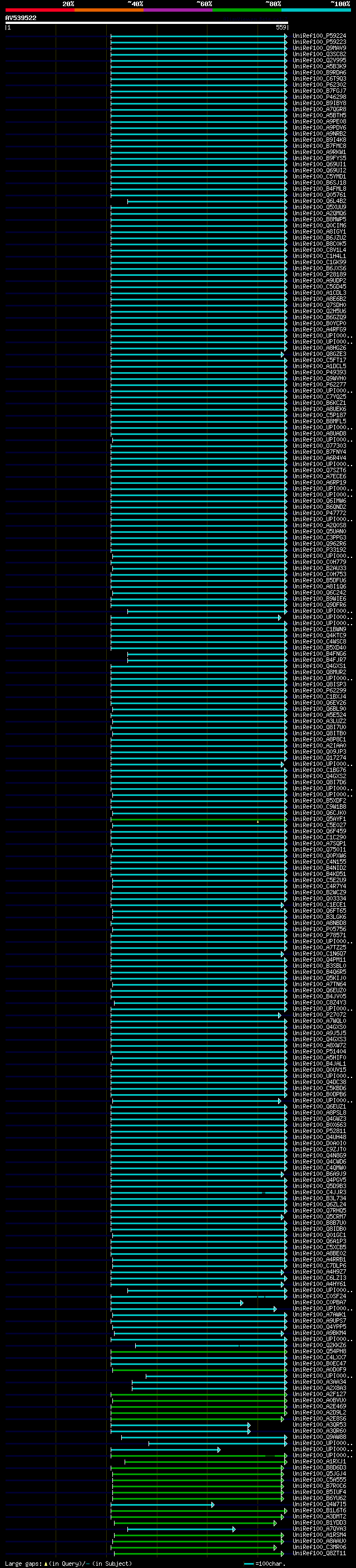Click the UniRef100_C5YMD1 label
The height and width of the screenshot is (1568, 356).
[x=319, y=176]
